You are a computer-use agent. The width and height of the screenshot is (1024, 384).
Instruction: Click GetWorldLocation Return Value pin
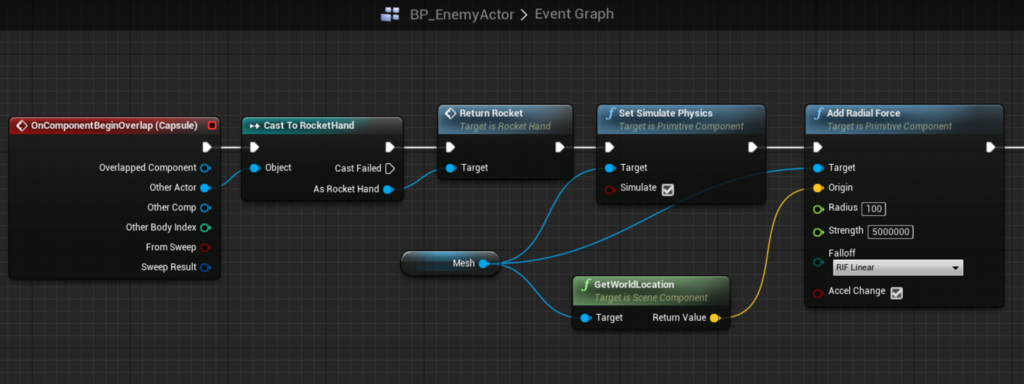[x=714, y=318]
